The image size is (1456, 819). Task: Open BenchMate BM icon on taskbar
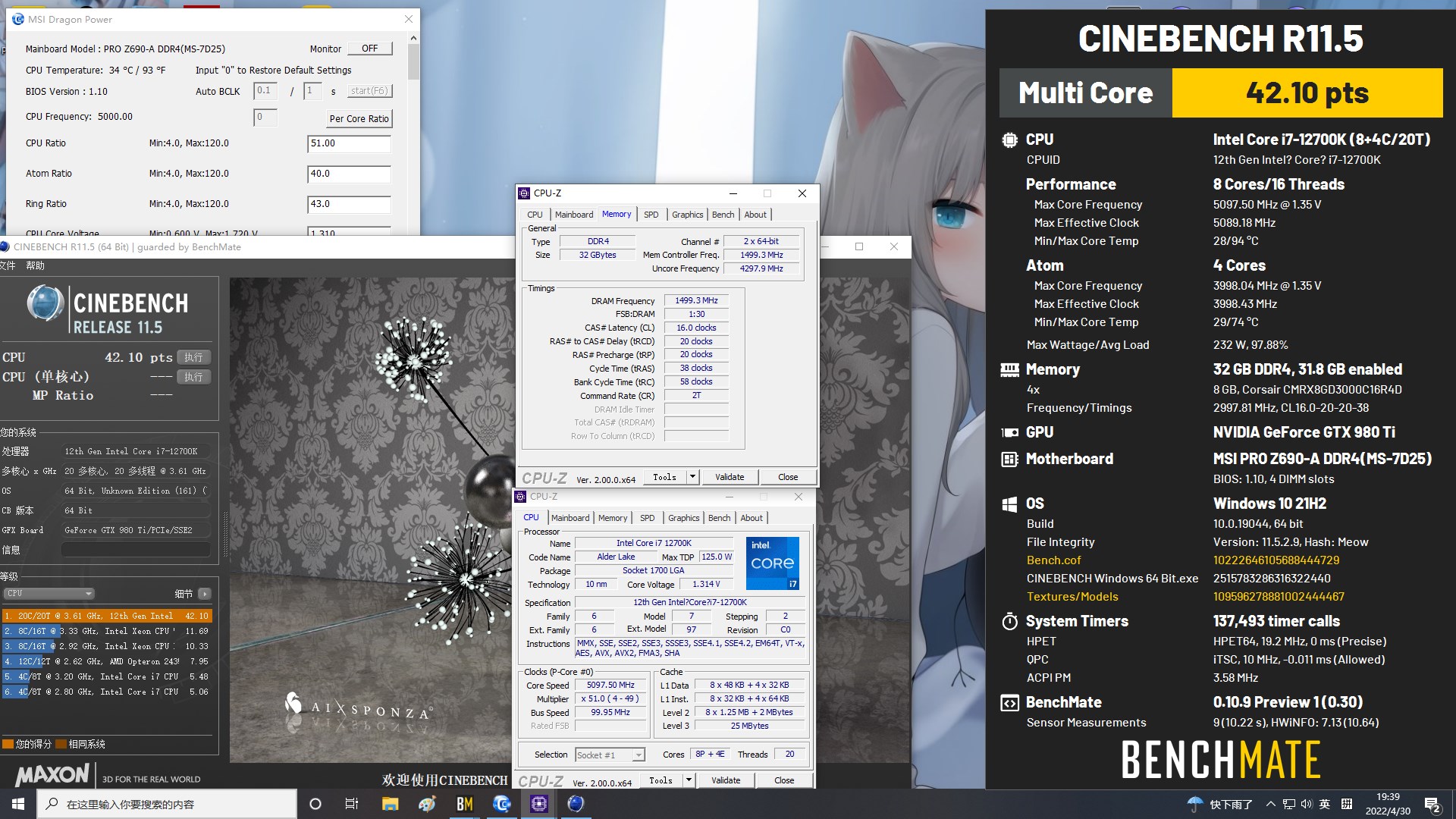tap(464, 804)
